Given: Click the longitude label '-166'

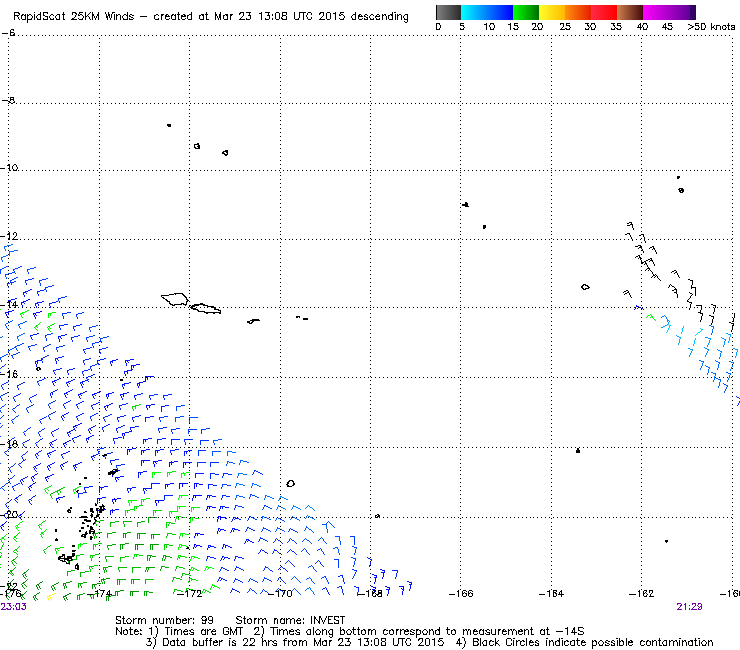Looking at the screenshot, I should coord(461,594).
